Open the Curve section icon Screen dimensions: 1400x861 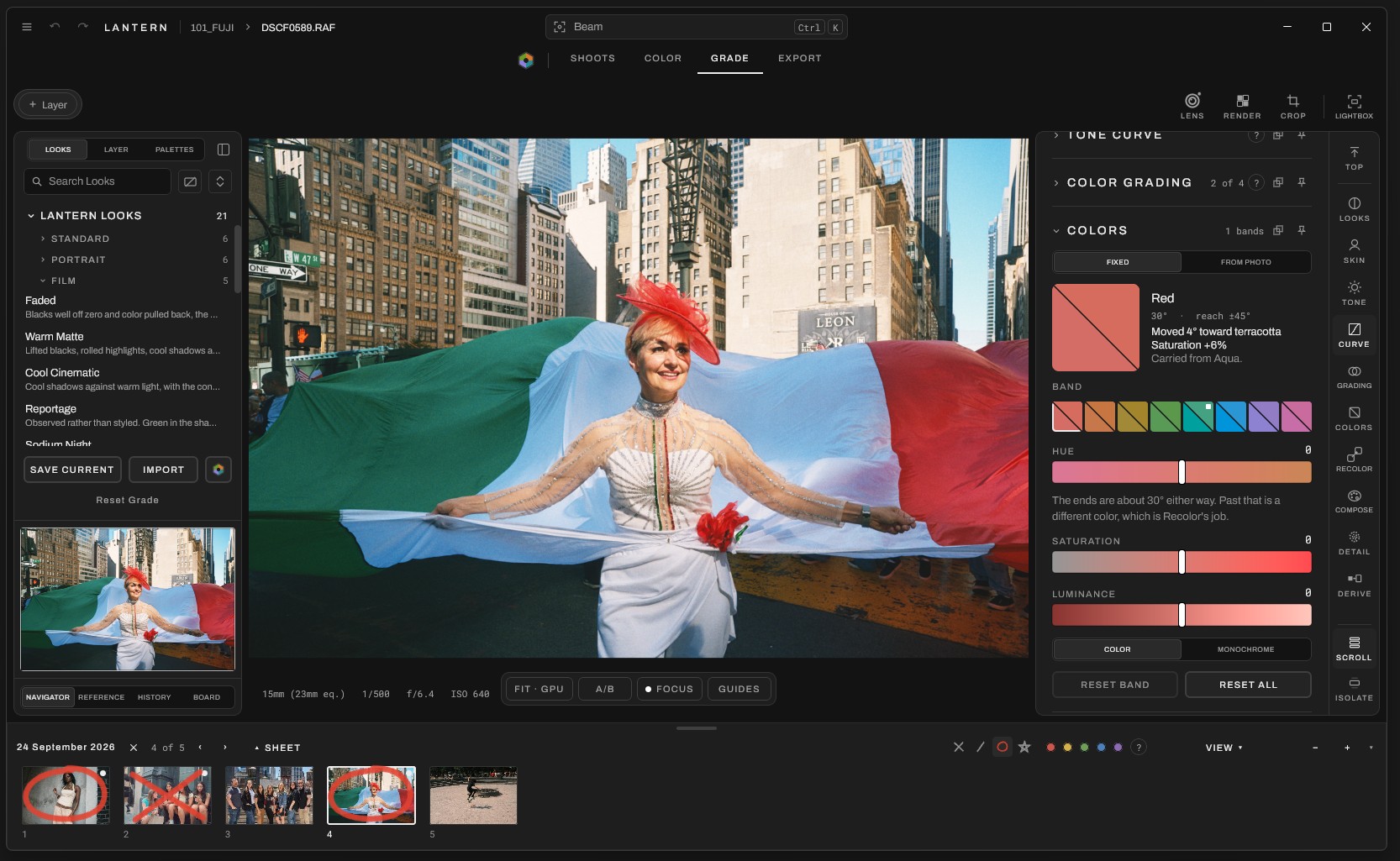coord(1354,334)
